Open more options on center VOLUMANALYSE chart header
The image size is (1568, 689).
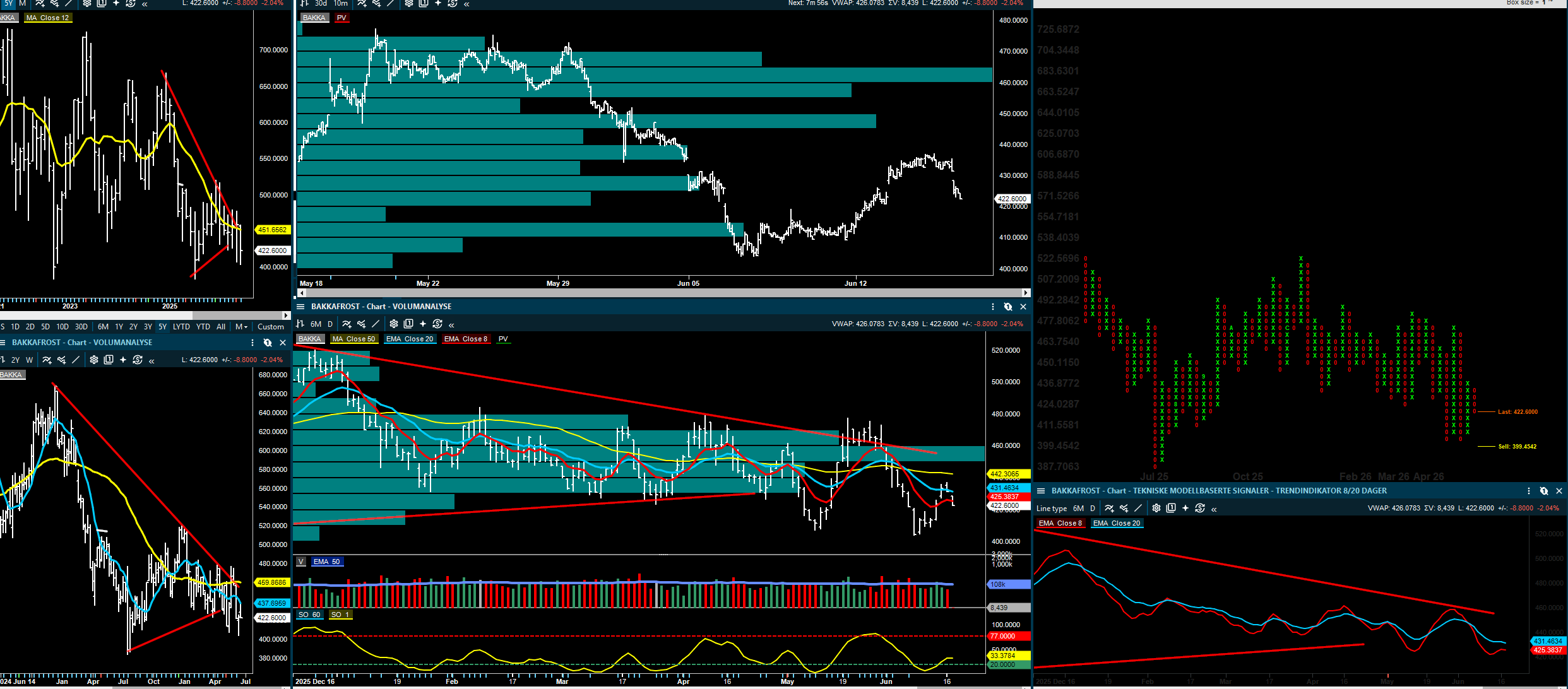[993, 307]
